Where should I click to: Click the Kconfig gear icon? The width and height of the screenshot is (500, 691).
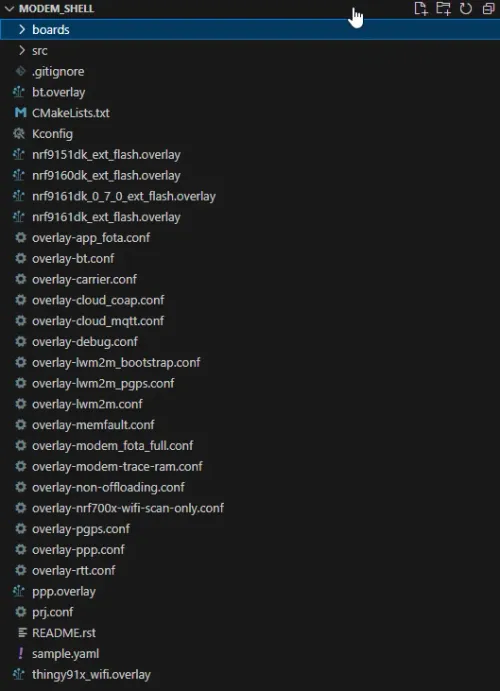tap(19, 134)
